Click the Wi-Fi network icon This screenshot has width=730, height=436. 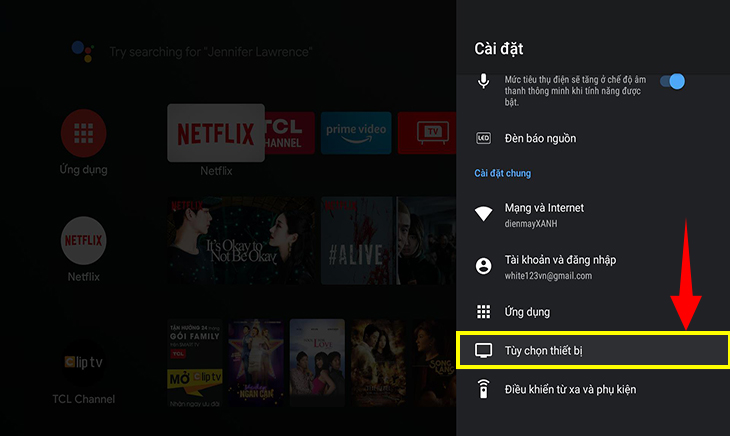pyautogui.click(x=483, y=214)
